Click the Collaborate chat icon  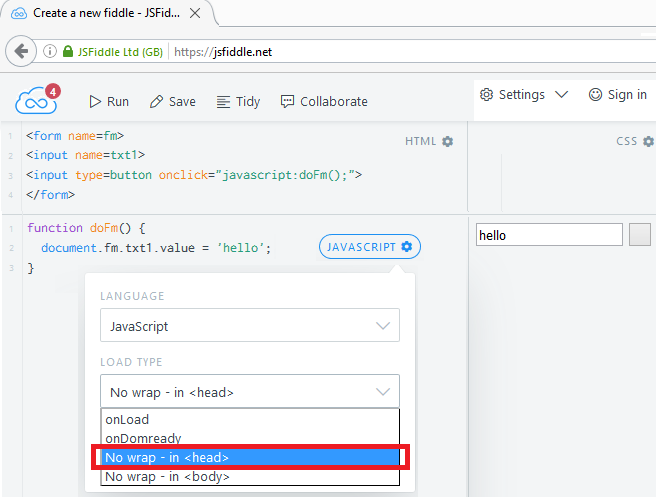(x=288, y=101)
